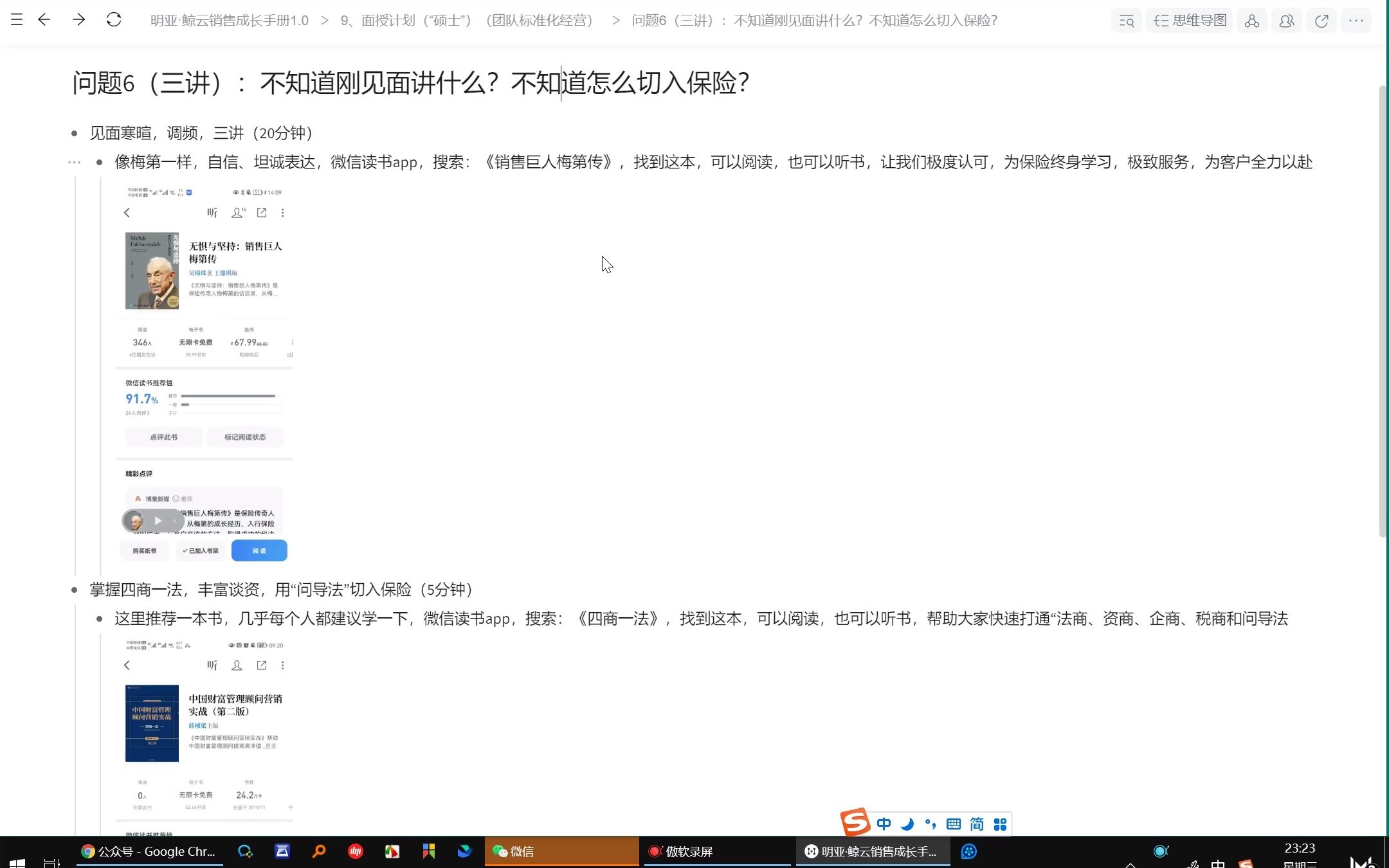Open the 销售巨人梅第传 book screenshot image
1389x868 pixels.
(x=204, y=375)
